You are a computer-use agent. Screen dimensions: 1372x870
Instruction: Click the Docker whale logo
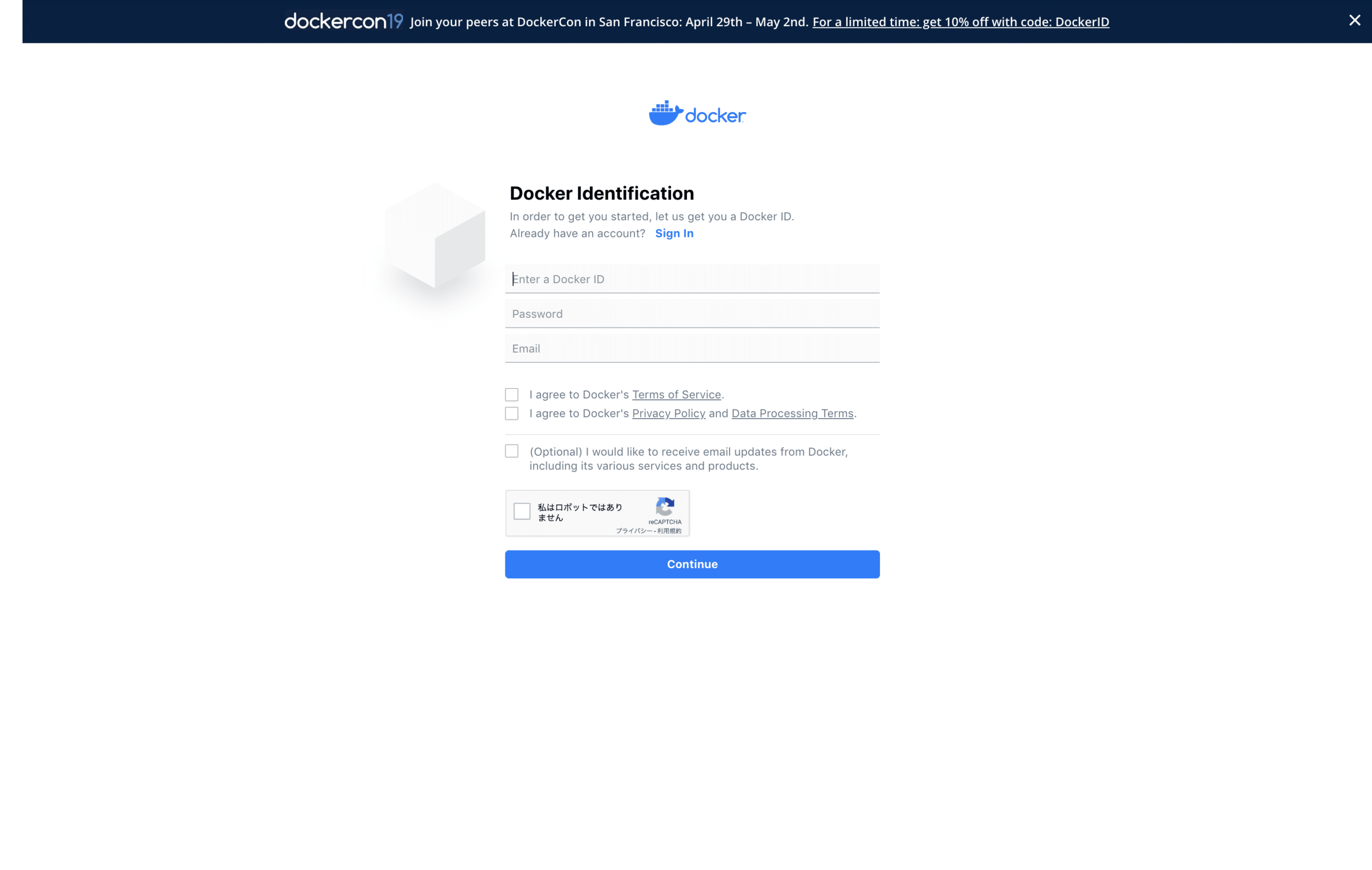tap(697, 113)
